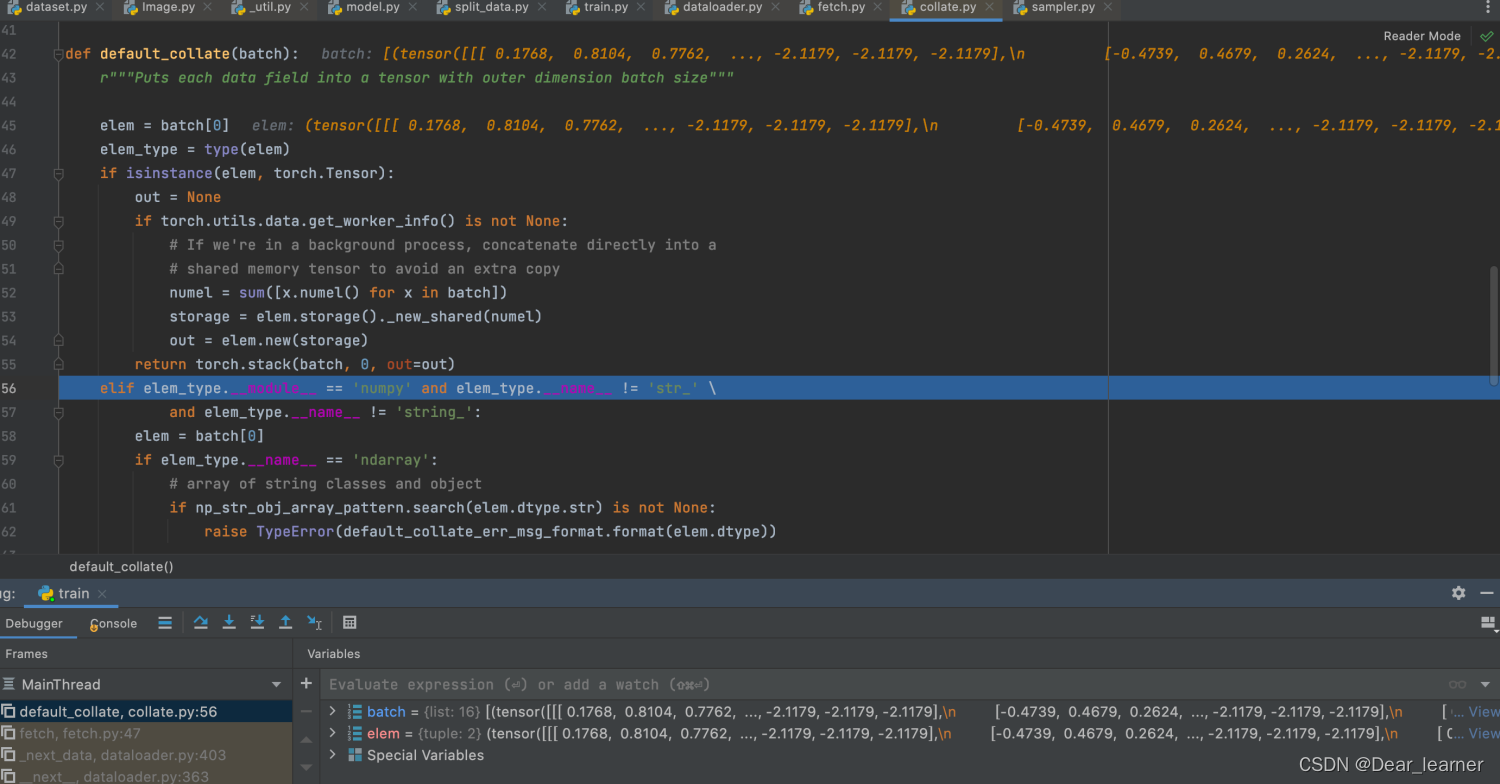Click the Step Over debug icon

coord(200,622)
